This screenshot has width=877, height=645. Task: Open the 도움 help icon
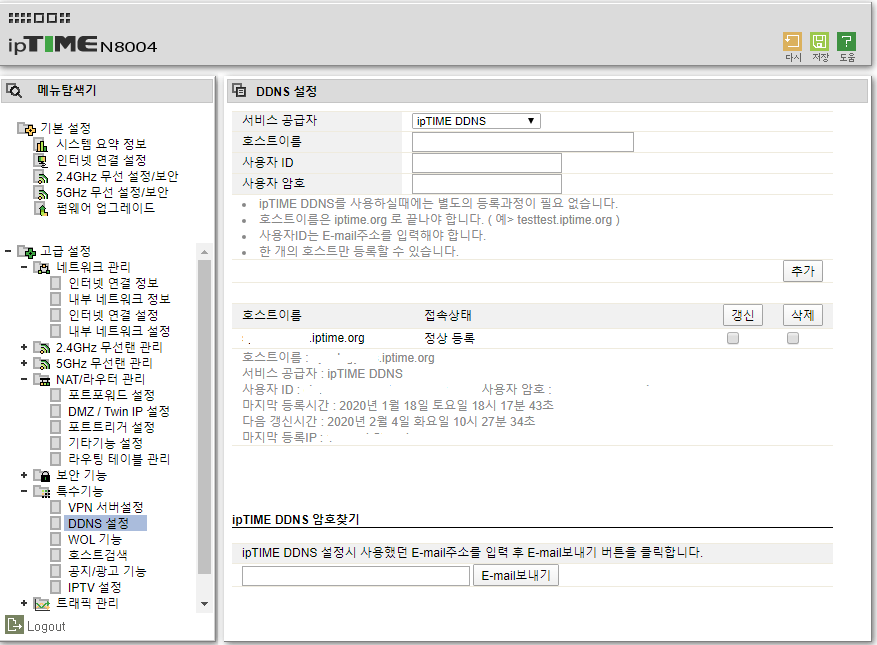(846, 41)
